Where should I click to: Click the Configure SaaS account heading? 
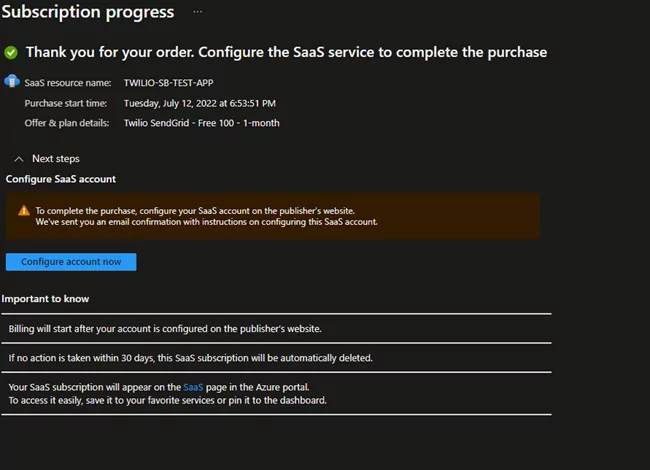[61, 179]
